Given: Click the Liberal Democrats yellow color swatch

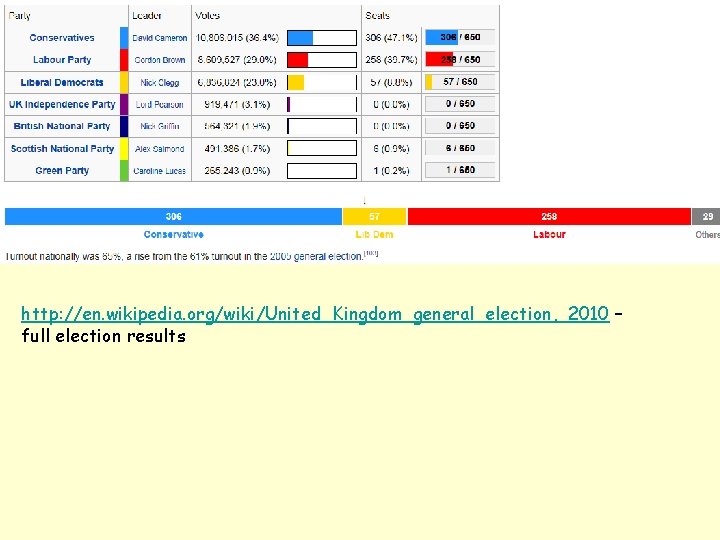Looking at the screenshot, I should [x=124, y=82].
